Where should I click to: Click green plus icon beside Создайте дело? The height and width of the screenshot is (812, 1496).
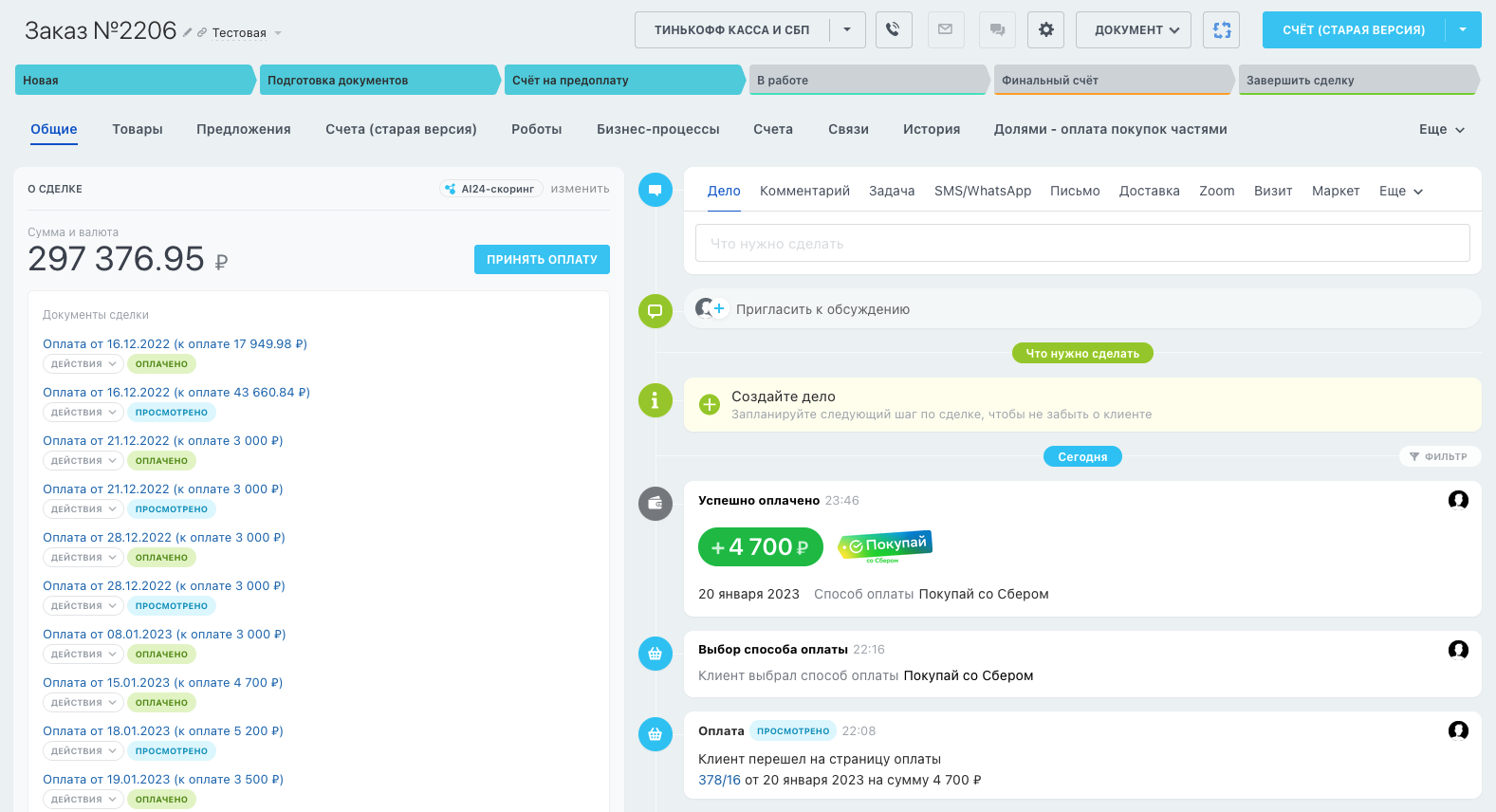(x=710, y=405)
